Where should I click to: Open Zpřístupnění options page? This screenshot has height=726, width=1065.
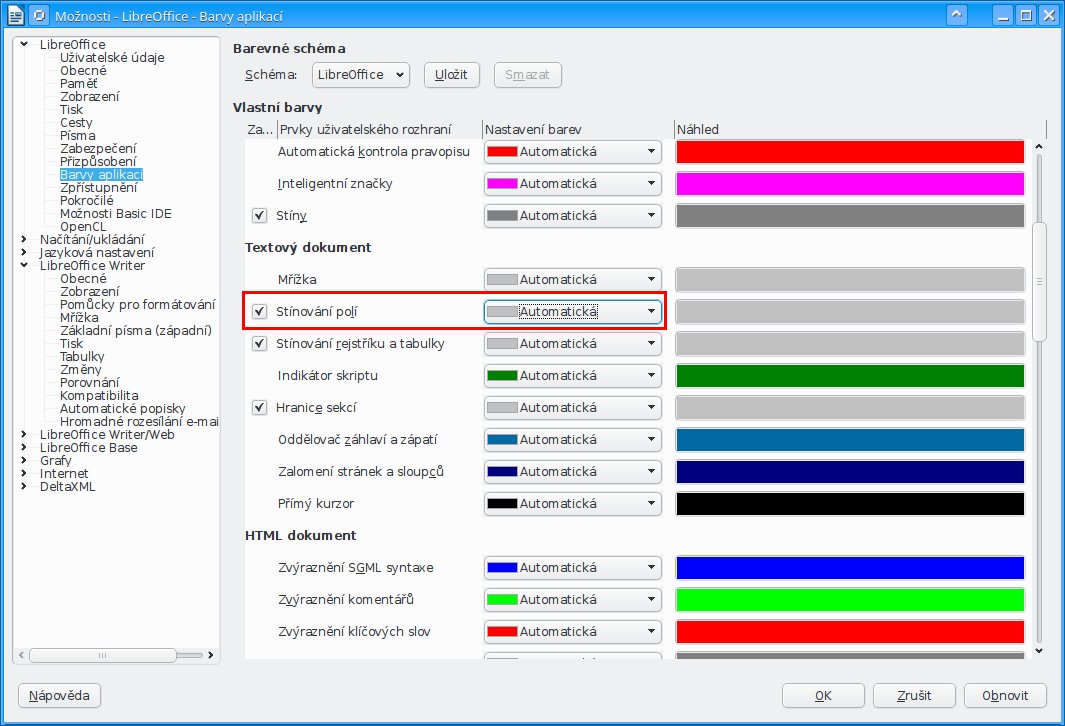pos(98,187)
